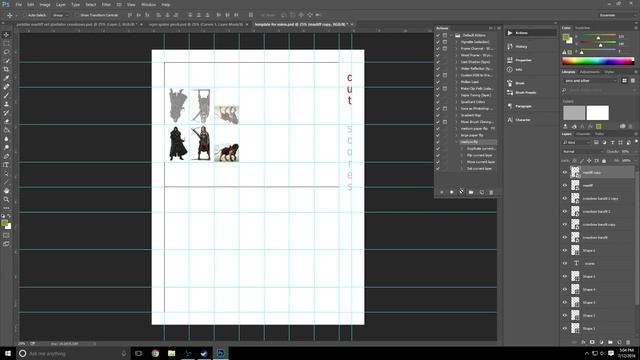
Task: Click the Play selection button in Actions panel
Action: pos(461,192)
